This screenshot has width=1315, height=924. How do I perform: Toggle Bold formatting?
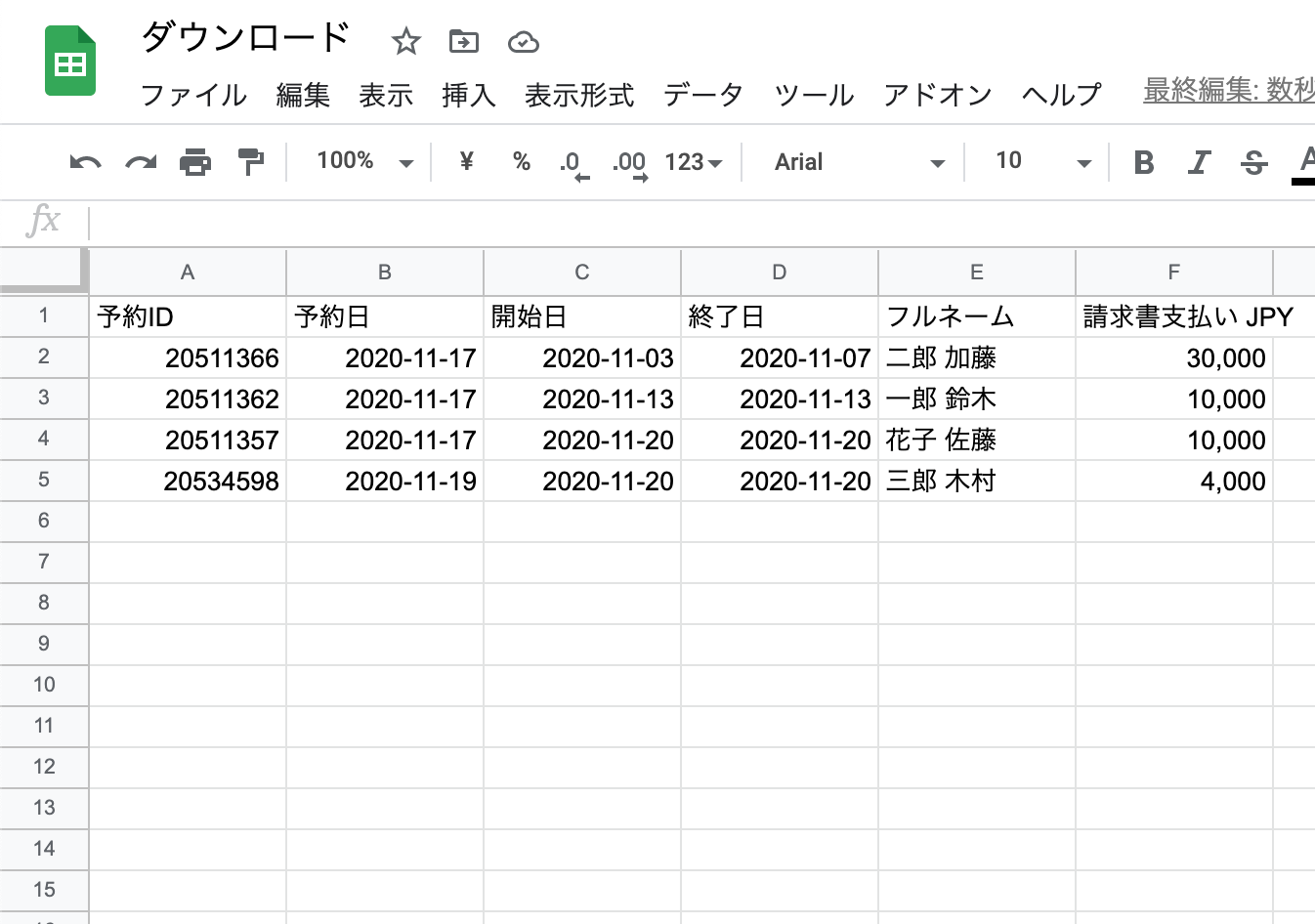(x=1143, y=162)
